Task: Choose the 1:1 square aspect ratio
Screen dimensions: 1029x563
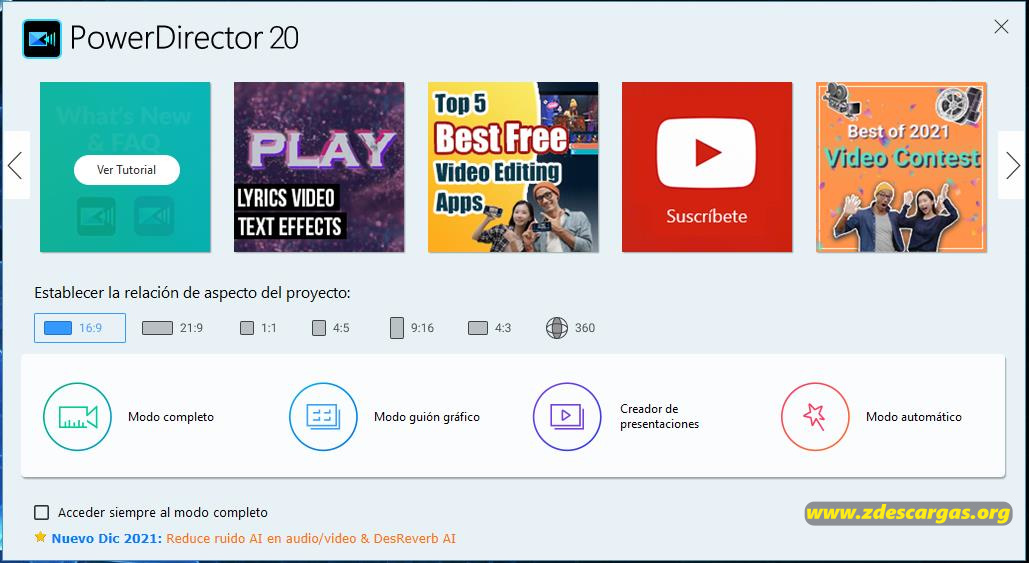Action: pos(258,328)
